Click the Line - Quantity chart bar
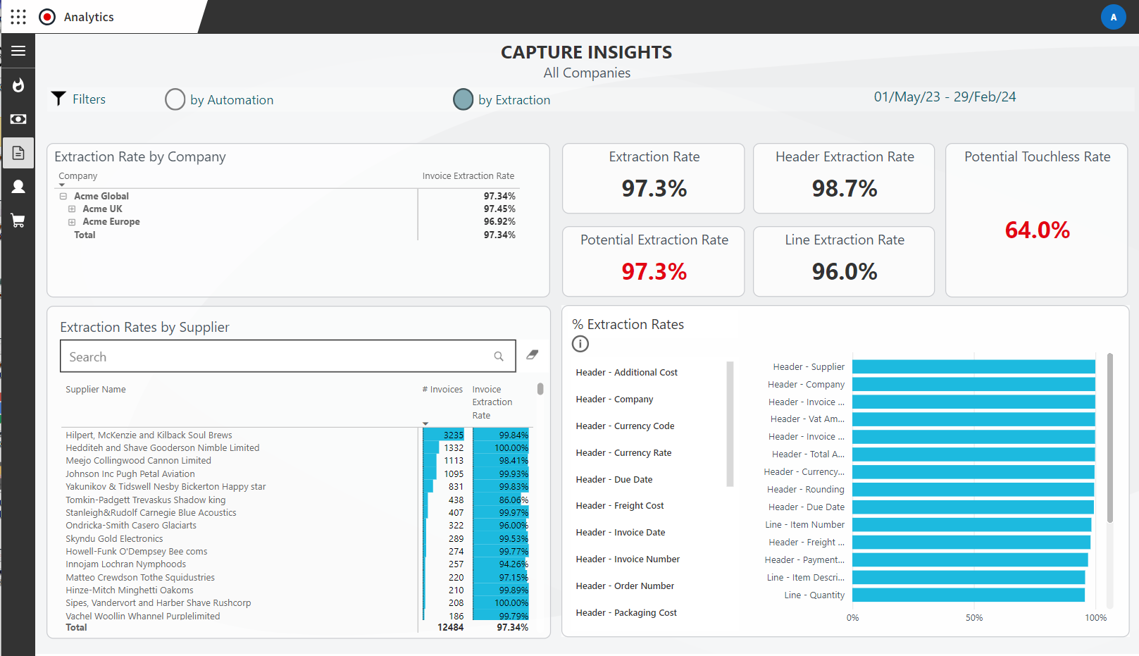 point(968,595)
